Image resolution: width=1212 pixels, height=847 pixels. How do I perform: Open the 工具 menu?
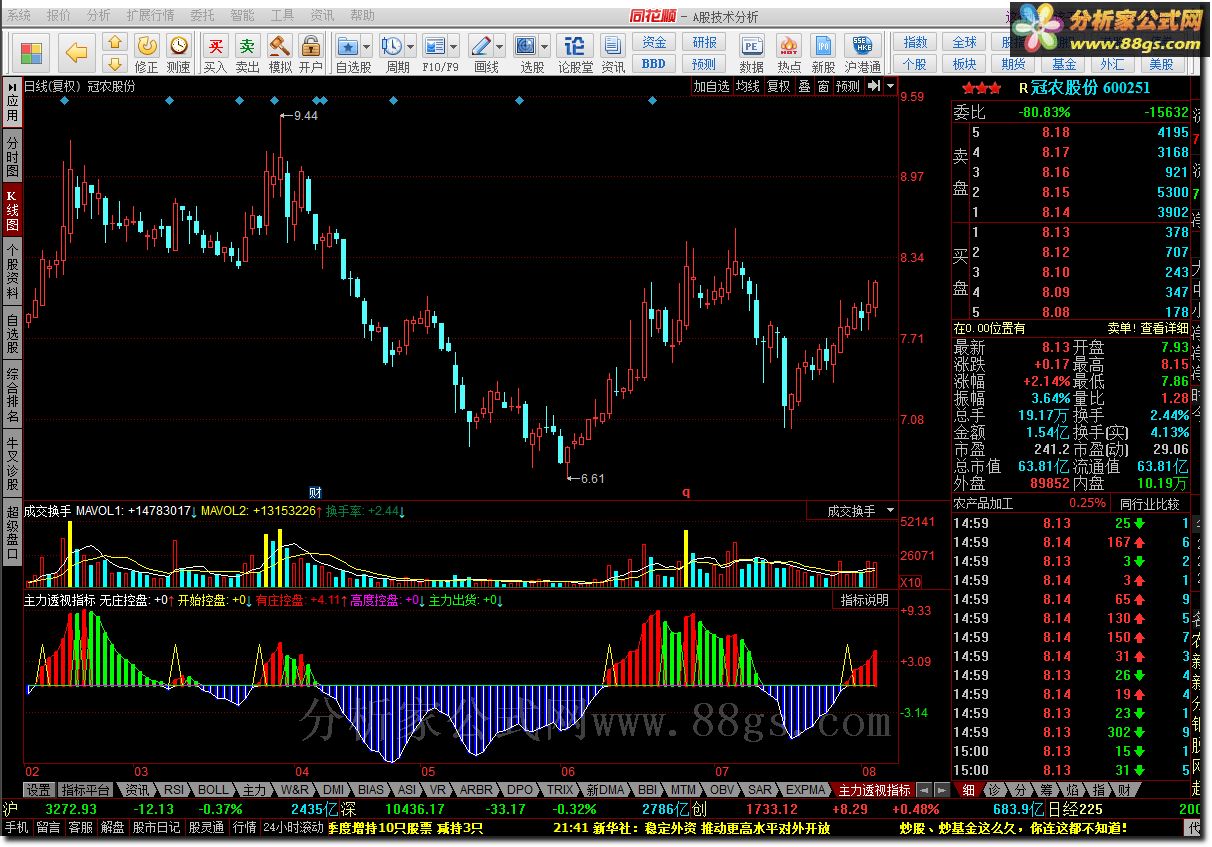coord(283,16)
